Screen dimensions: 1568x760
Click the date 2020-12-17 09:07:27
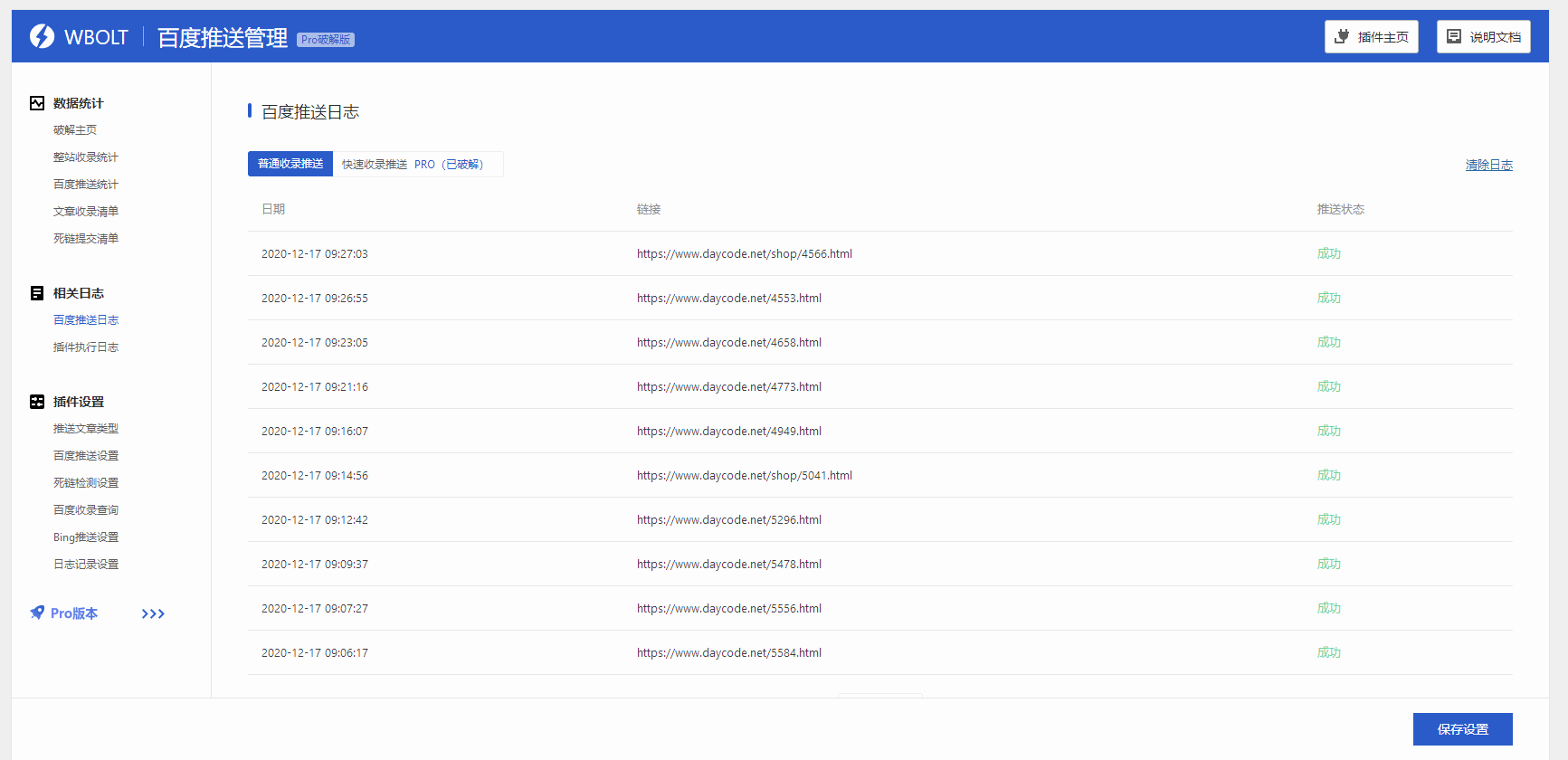click(x=315, y=609)
